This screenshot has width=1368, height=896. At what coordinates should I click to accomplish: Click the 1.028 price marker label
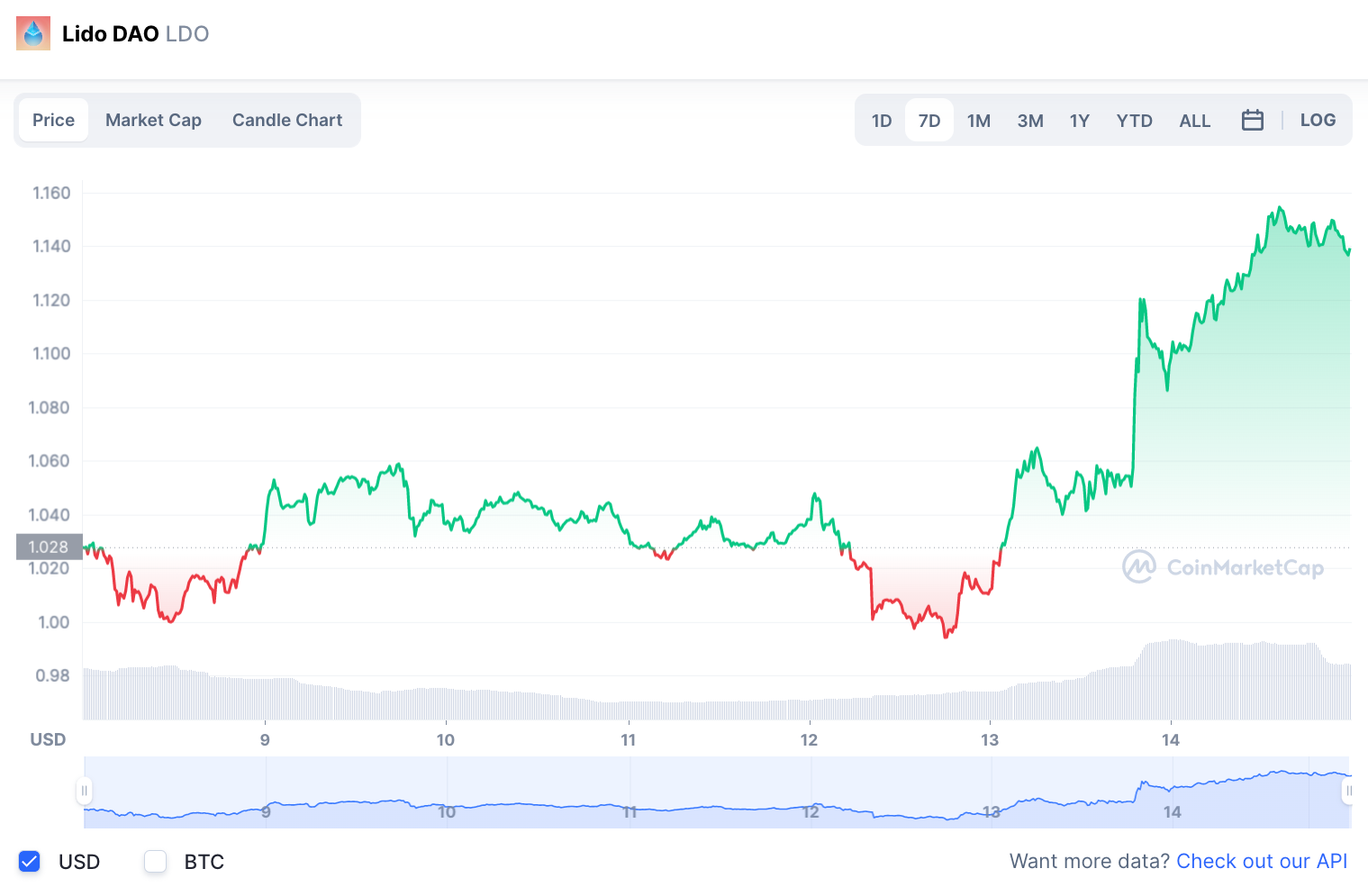pos(49,547)
